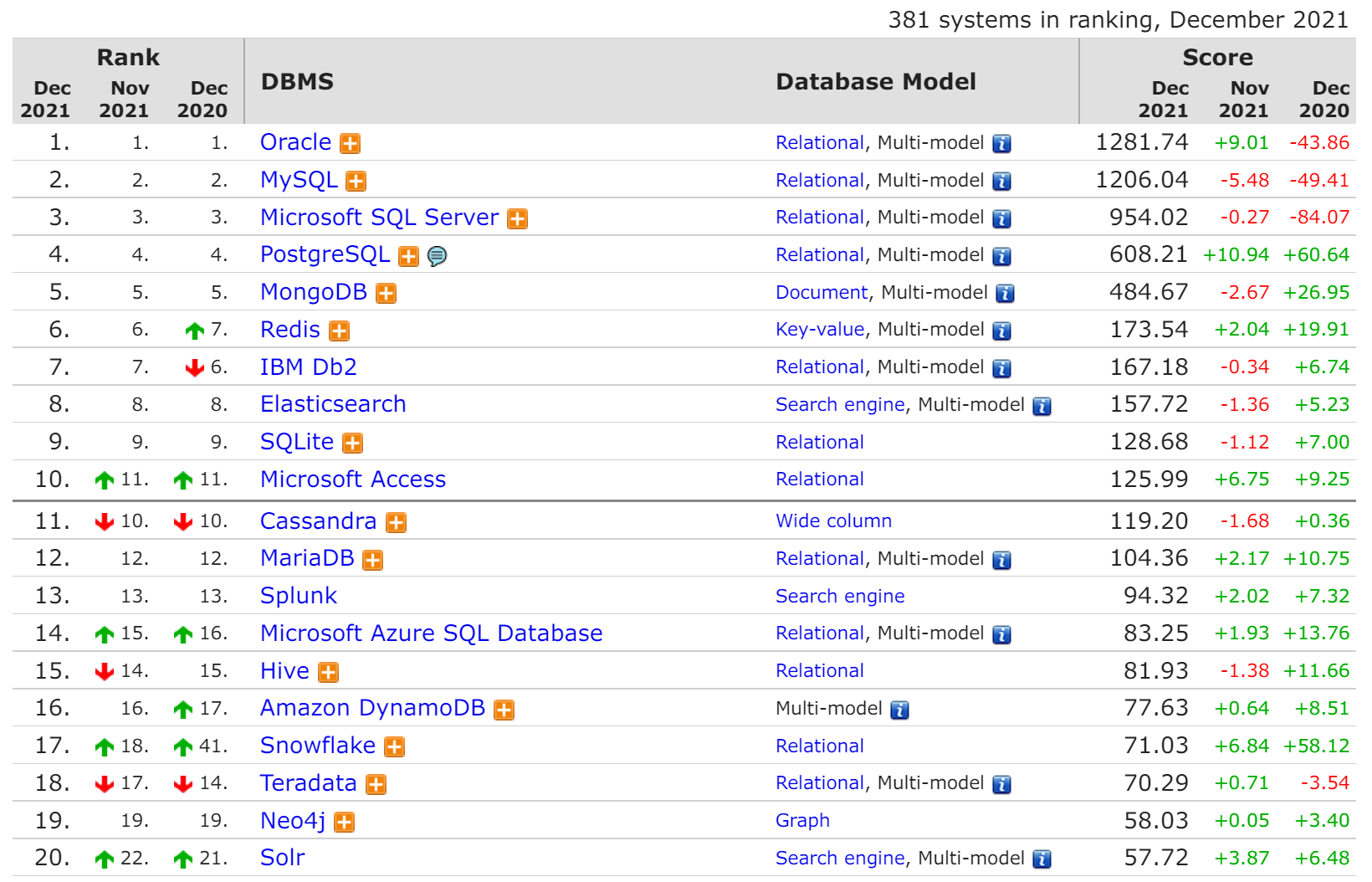Click the orange plus icon beside Snowflake

coord(394,747)
